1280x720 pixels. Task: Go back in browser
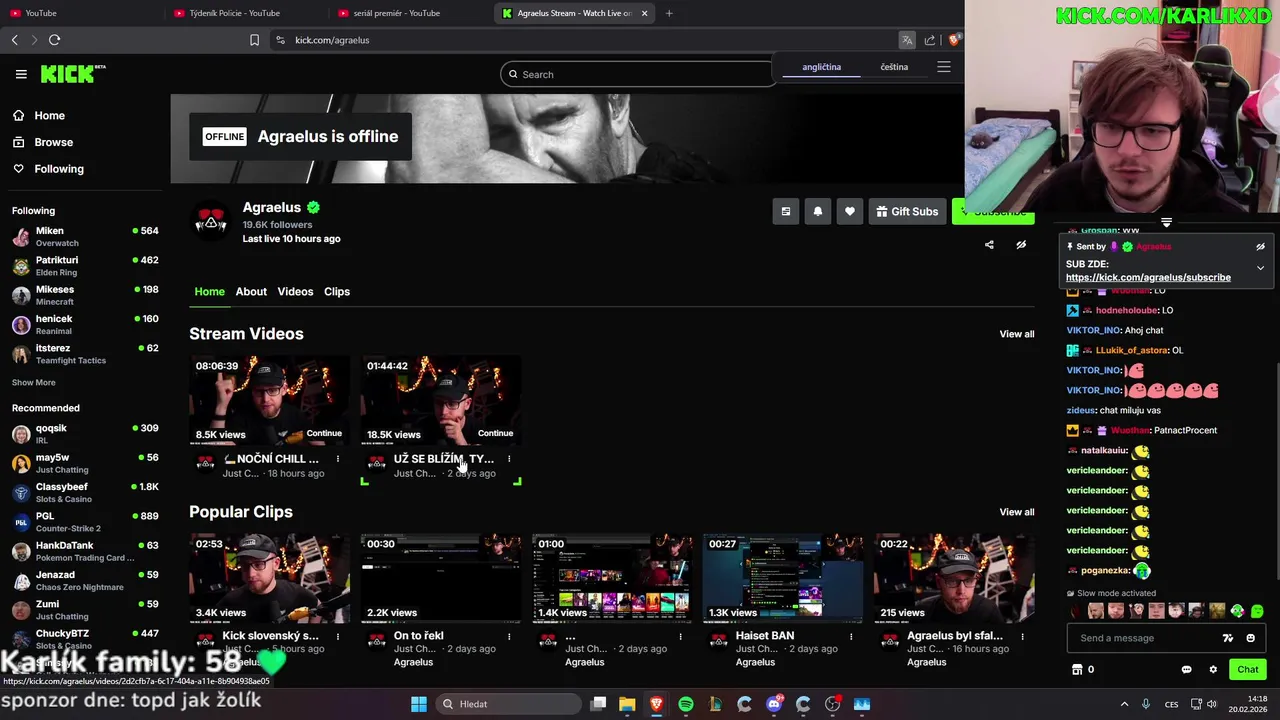pyautogui.click(x=14, y=40)
